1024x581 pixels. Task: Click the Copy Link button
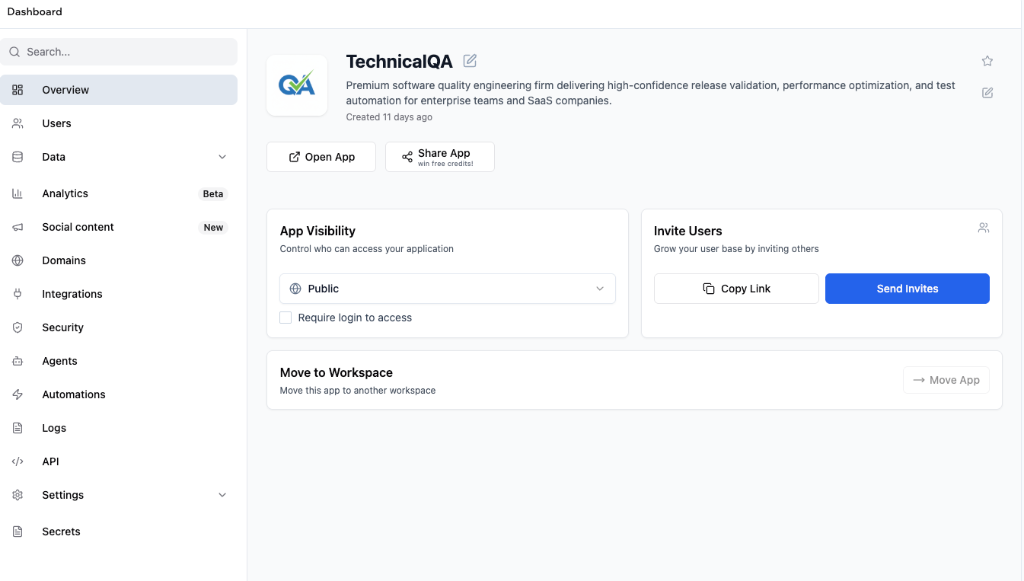[x=736, y=289]
